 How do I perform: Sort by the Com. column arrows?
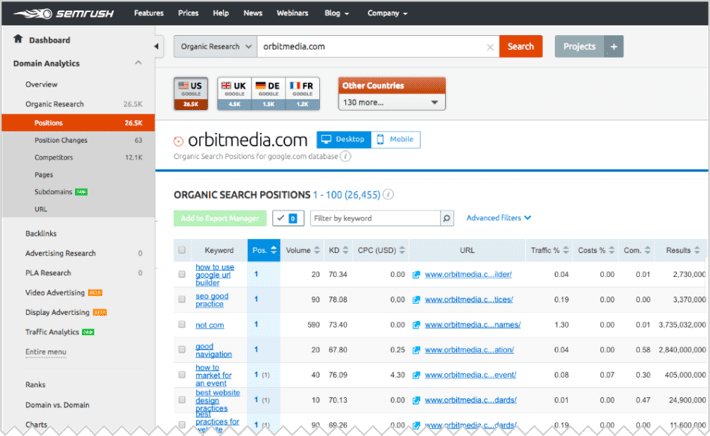(x=648, y=250)
